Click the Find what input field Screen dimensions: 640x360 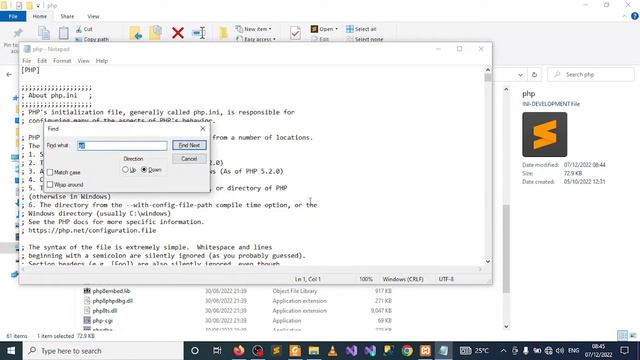pyautogui.click(x=122, y=146)
